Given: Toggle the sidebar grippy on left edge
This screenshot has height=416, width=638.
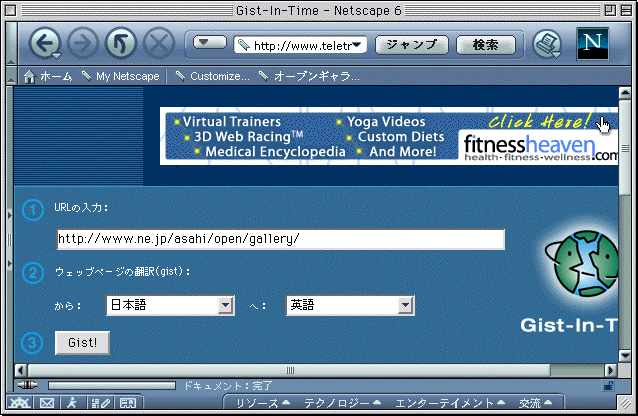Looking at the screenshot, I should coord(9,239).
